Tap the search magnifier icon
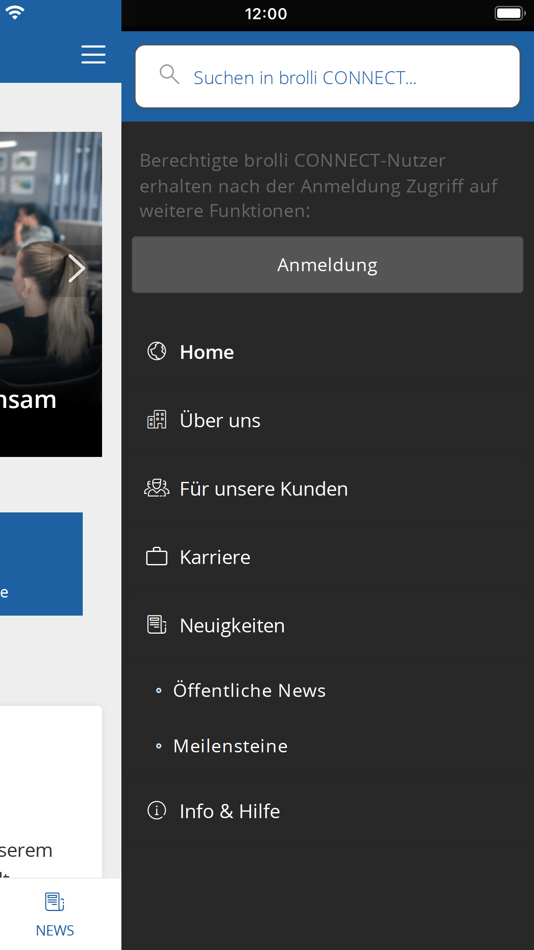Viewport: 534px width, 950px height. point(169,75)
